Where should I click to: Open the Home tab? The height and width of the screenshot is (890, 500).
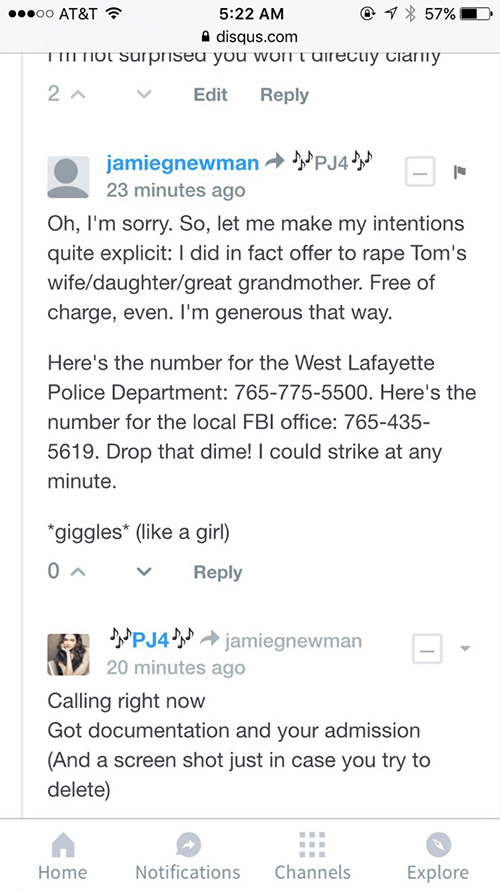62,856
